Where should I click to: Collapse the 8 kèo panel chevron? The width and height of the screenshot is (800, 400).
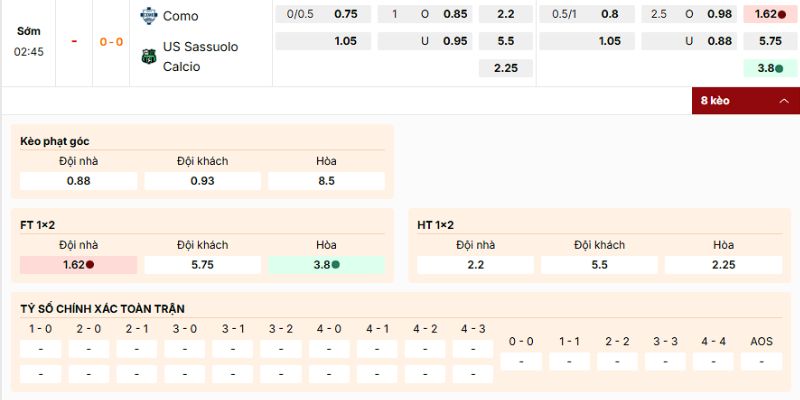(x=783, y=101)
